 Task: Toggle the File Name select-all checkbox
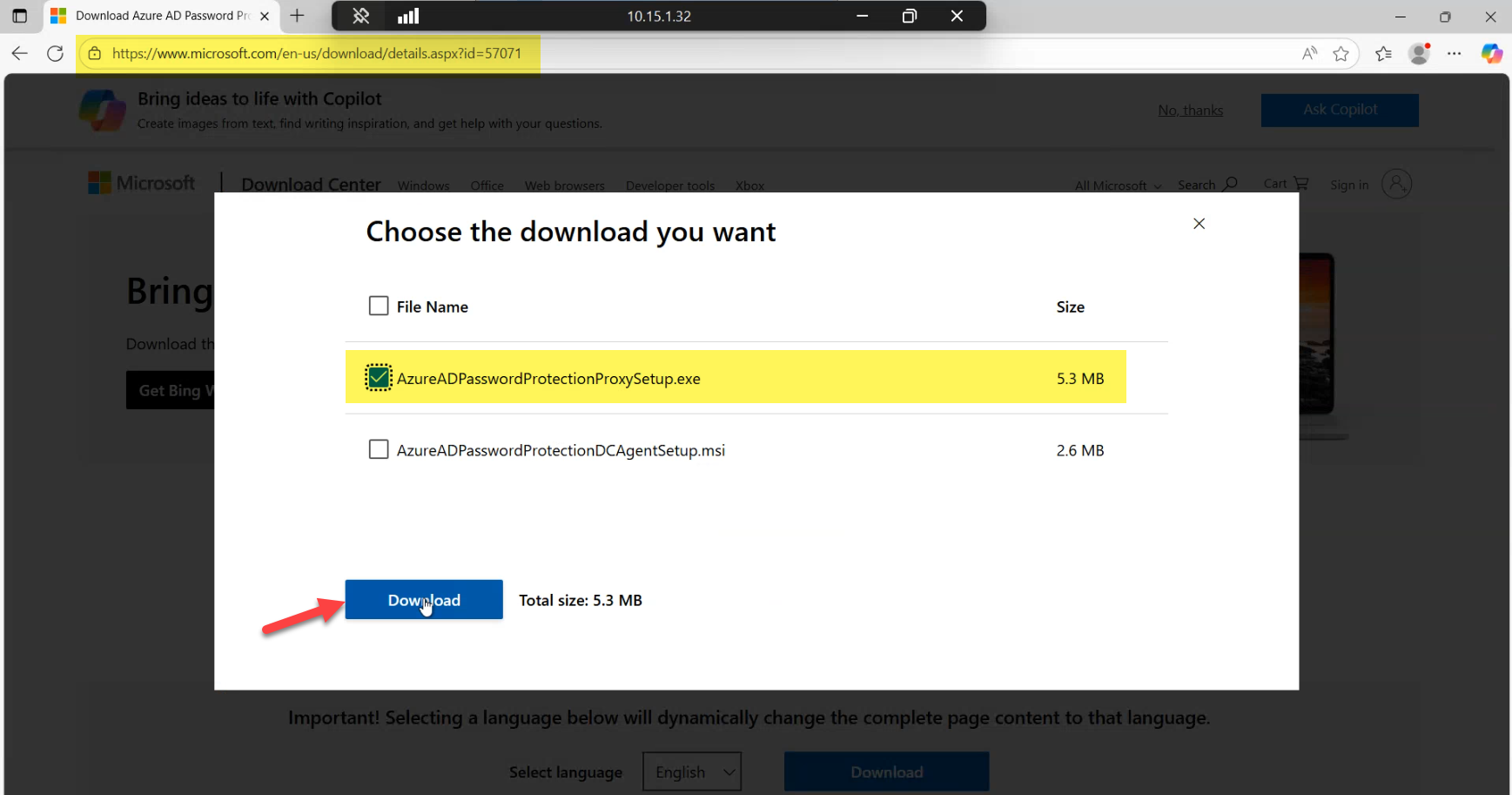click(x=379, y=306)
